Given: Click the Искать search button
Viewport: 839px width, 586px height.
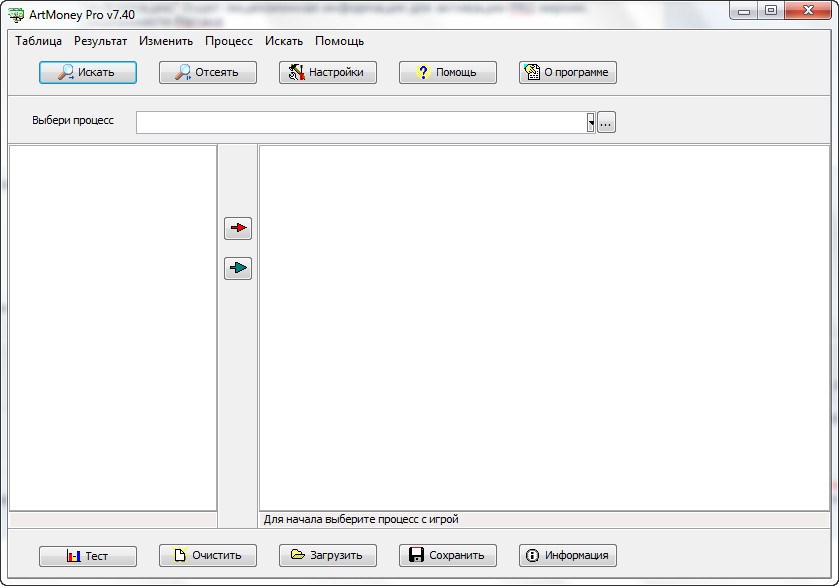Looking at the screenshot, I should tap(88, 72).
